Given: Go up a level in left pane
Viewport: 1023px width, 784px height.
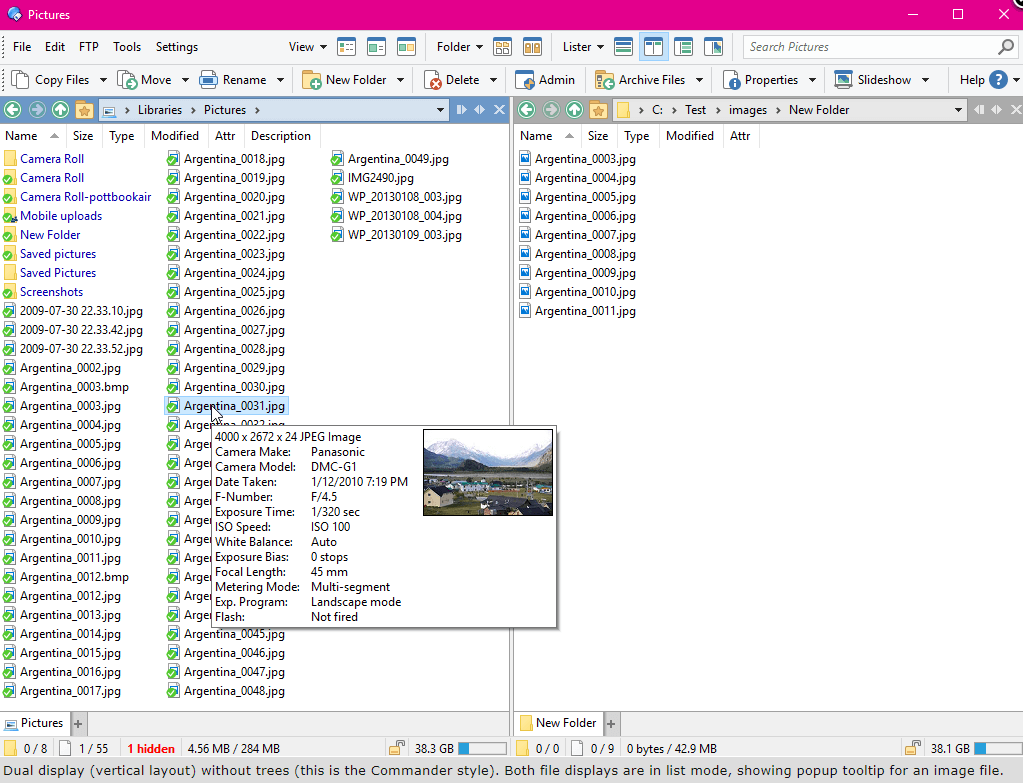Looking at the screenshot, I should coord(61,110).
